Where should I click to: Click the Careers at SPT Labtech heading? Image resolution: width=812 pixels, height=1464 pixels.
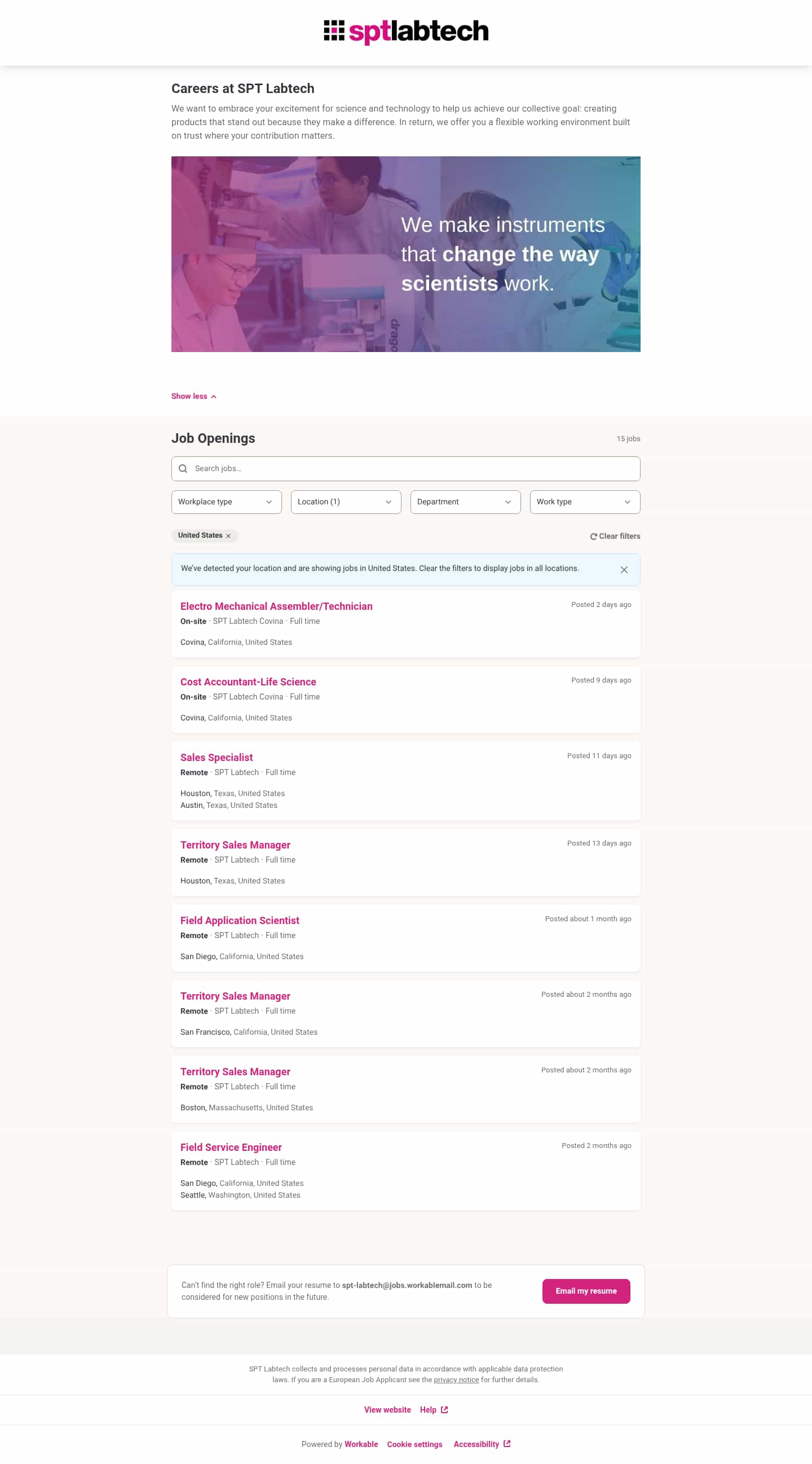(242, 89)
